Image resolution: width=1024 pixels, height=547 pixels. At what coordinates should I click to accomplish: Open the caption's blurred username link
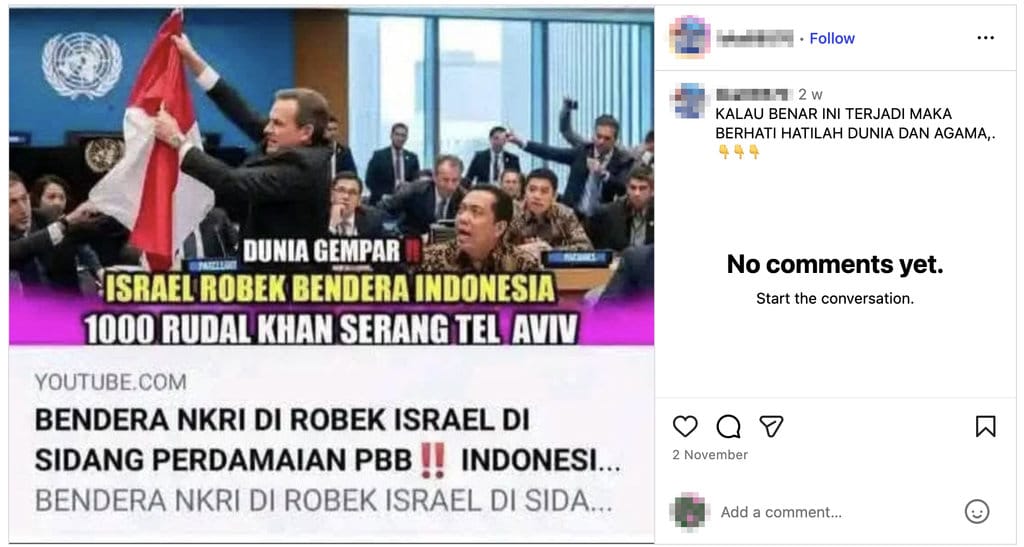[753, 95]
